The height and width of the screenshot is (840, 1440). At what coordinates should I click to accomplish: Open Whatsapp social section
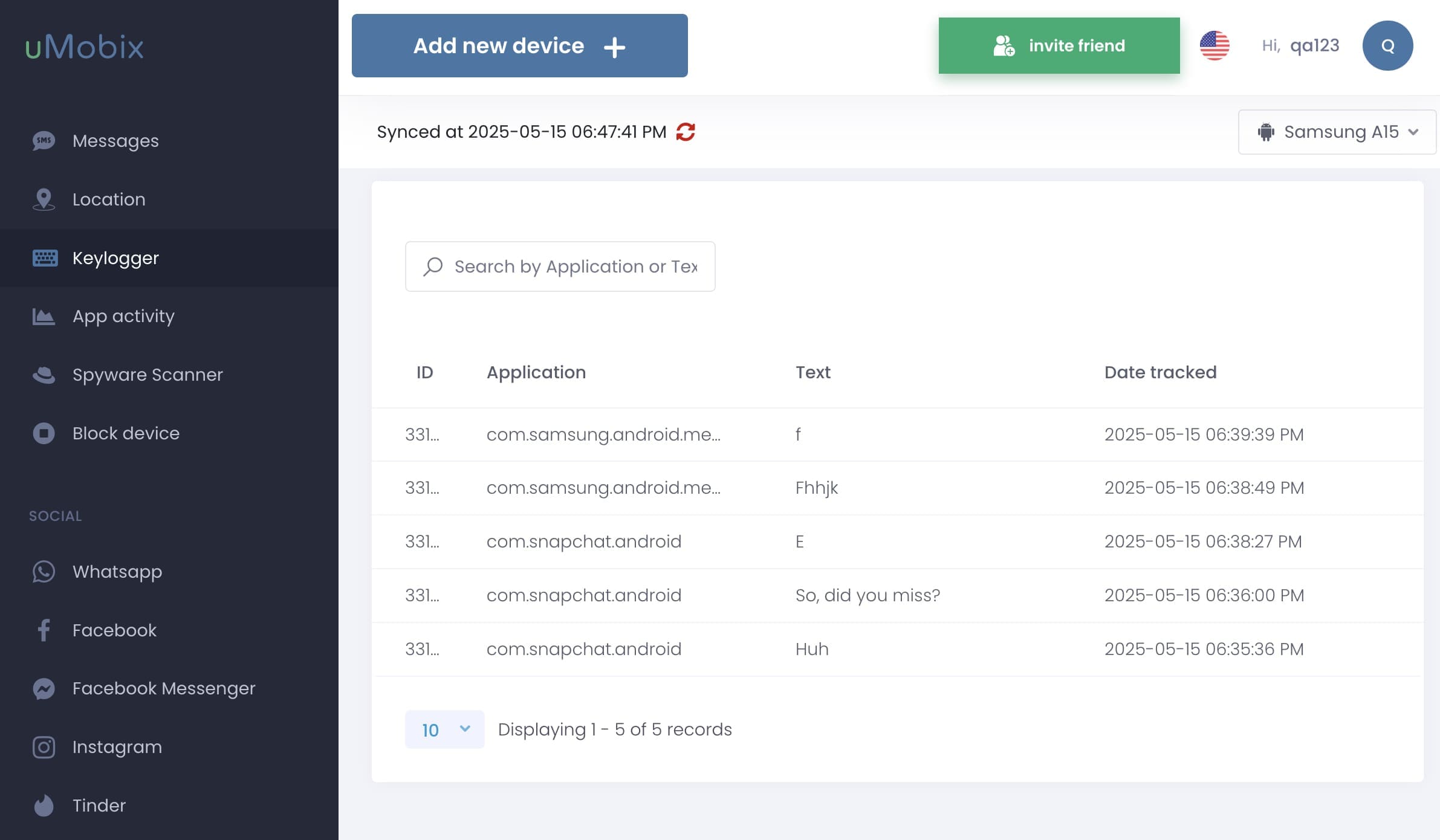(117, 572)
